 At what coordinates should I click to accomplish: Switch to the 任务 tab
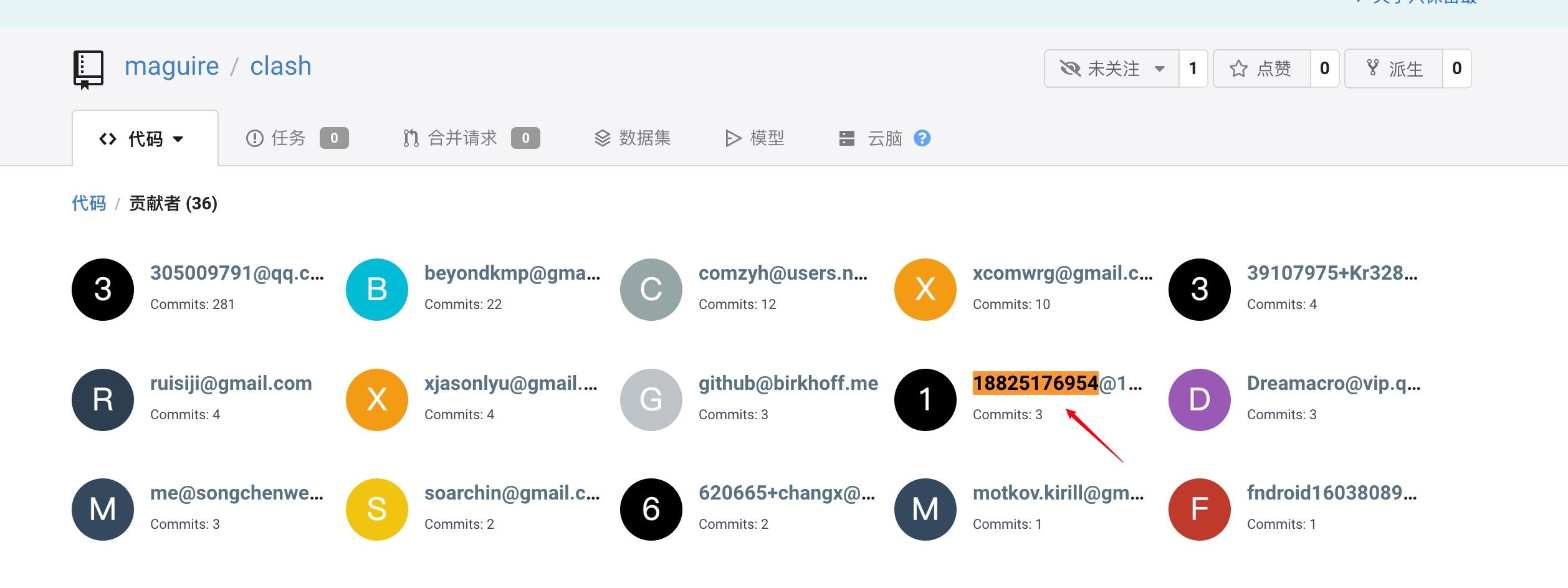point(297,138)
